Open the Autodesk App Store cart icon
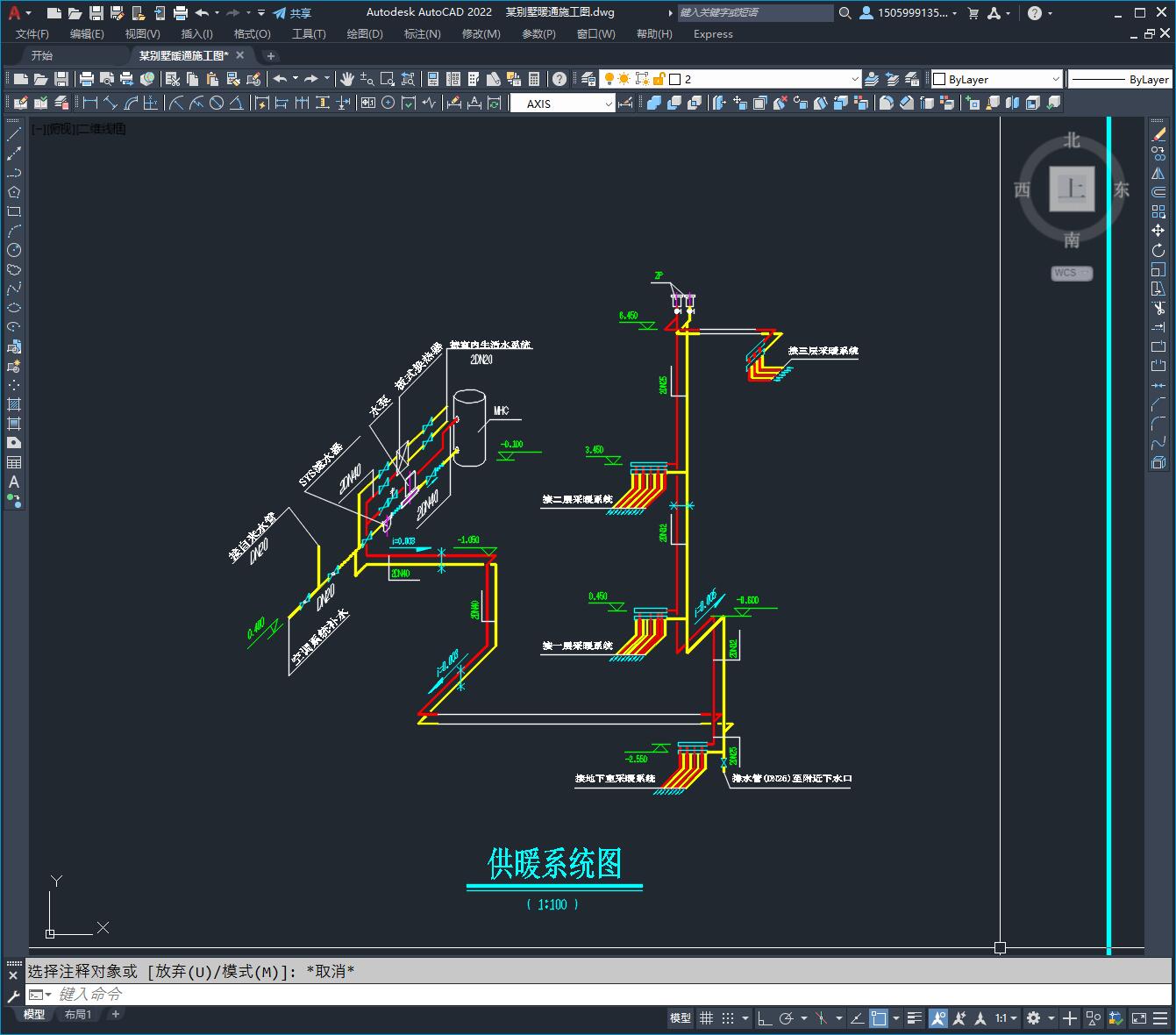 [973, 13]
